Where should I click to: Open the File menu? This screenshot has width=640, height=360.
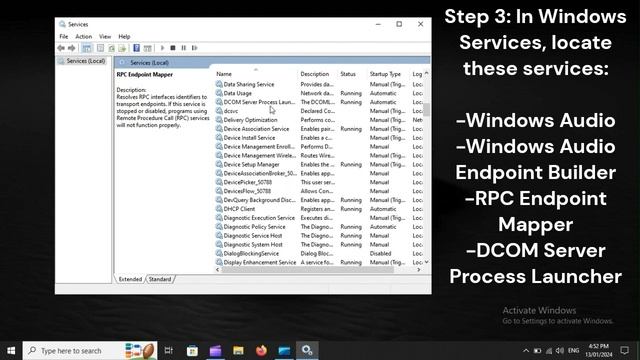click(x=64, y=36)
